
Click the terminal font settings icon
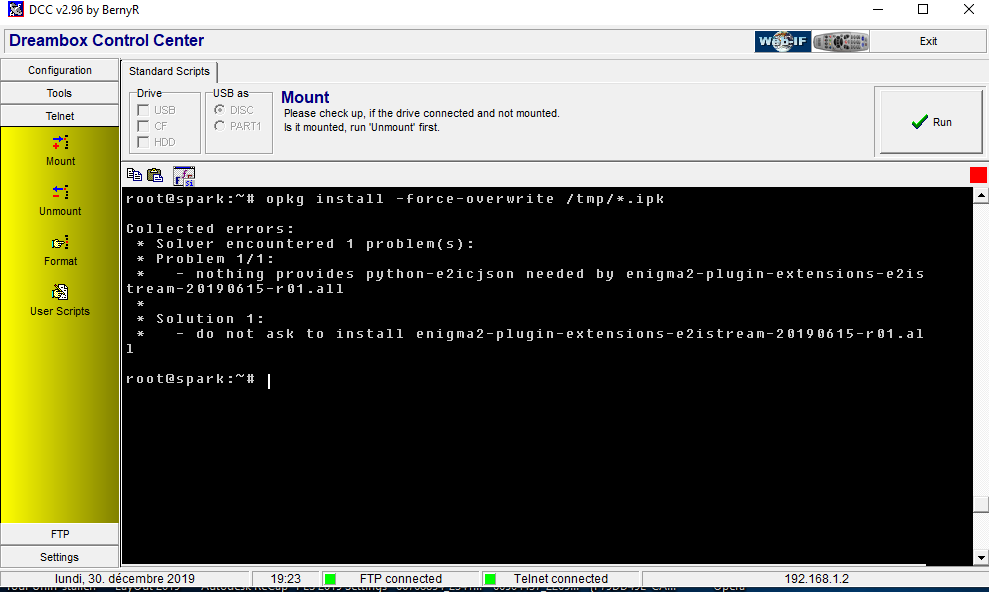184,176
